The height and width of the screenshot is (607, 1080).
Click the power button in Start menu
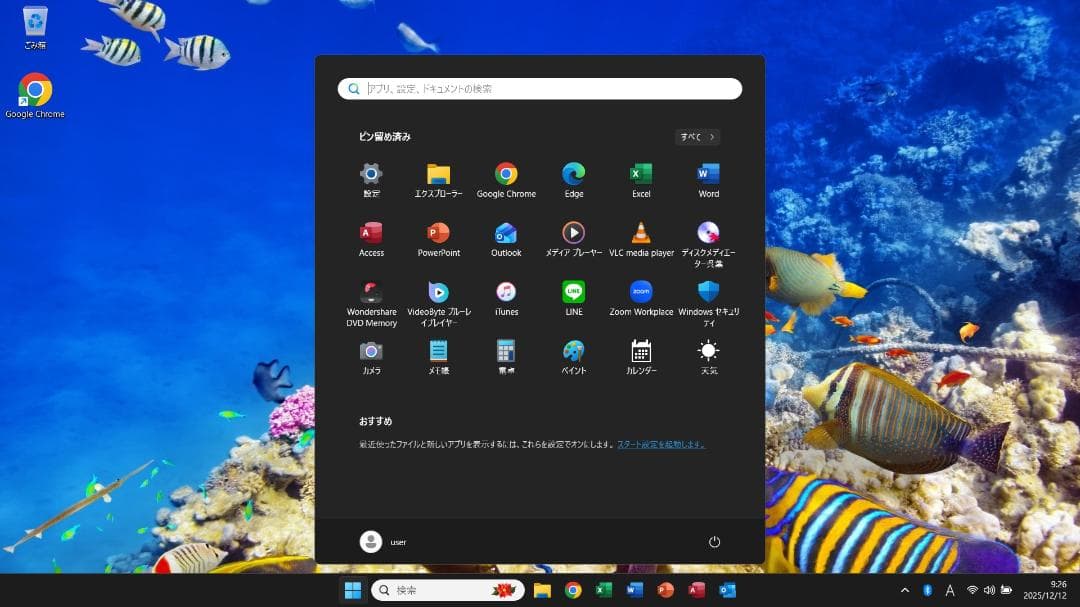point(713,541)
